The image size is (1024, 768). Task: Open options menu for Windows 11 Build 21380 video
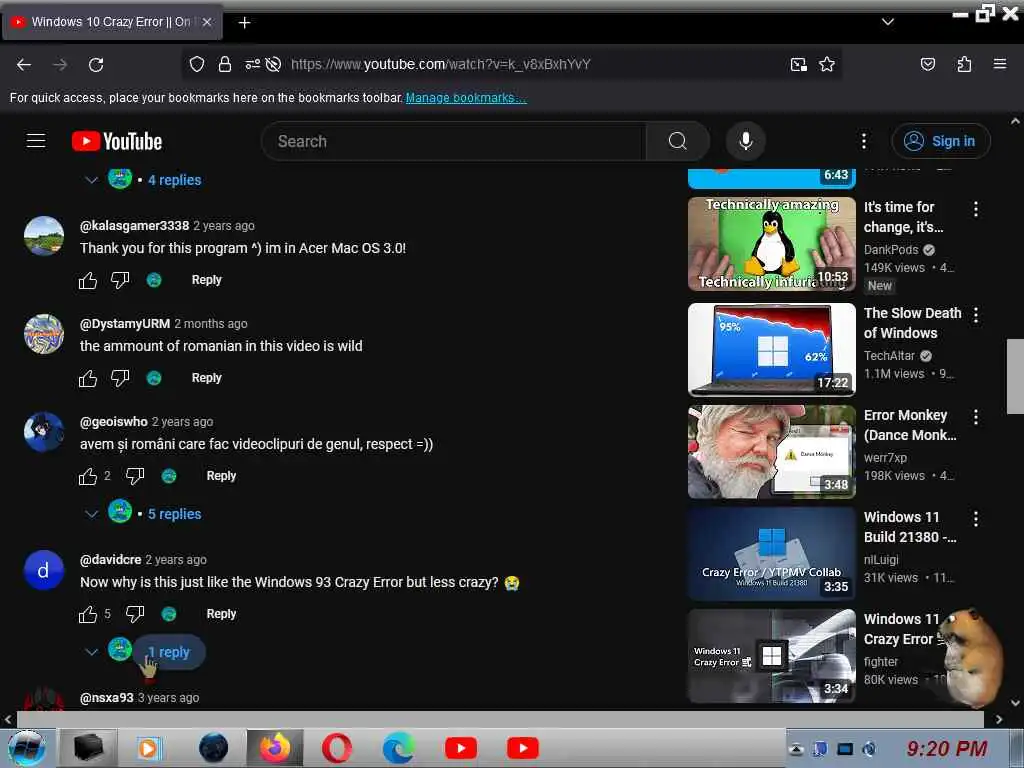pos(976,519)
